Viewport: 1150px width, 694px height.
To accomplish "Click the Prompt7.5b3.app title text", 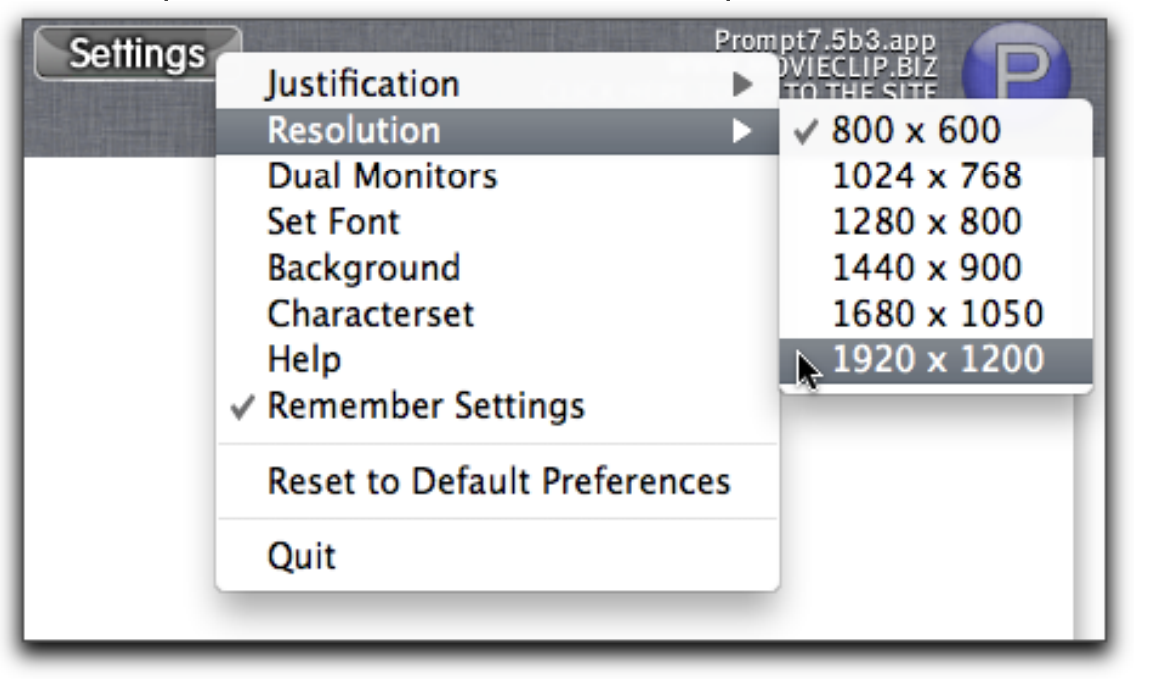I will (825, 43).
